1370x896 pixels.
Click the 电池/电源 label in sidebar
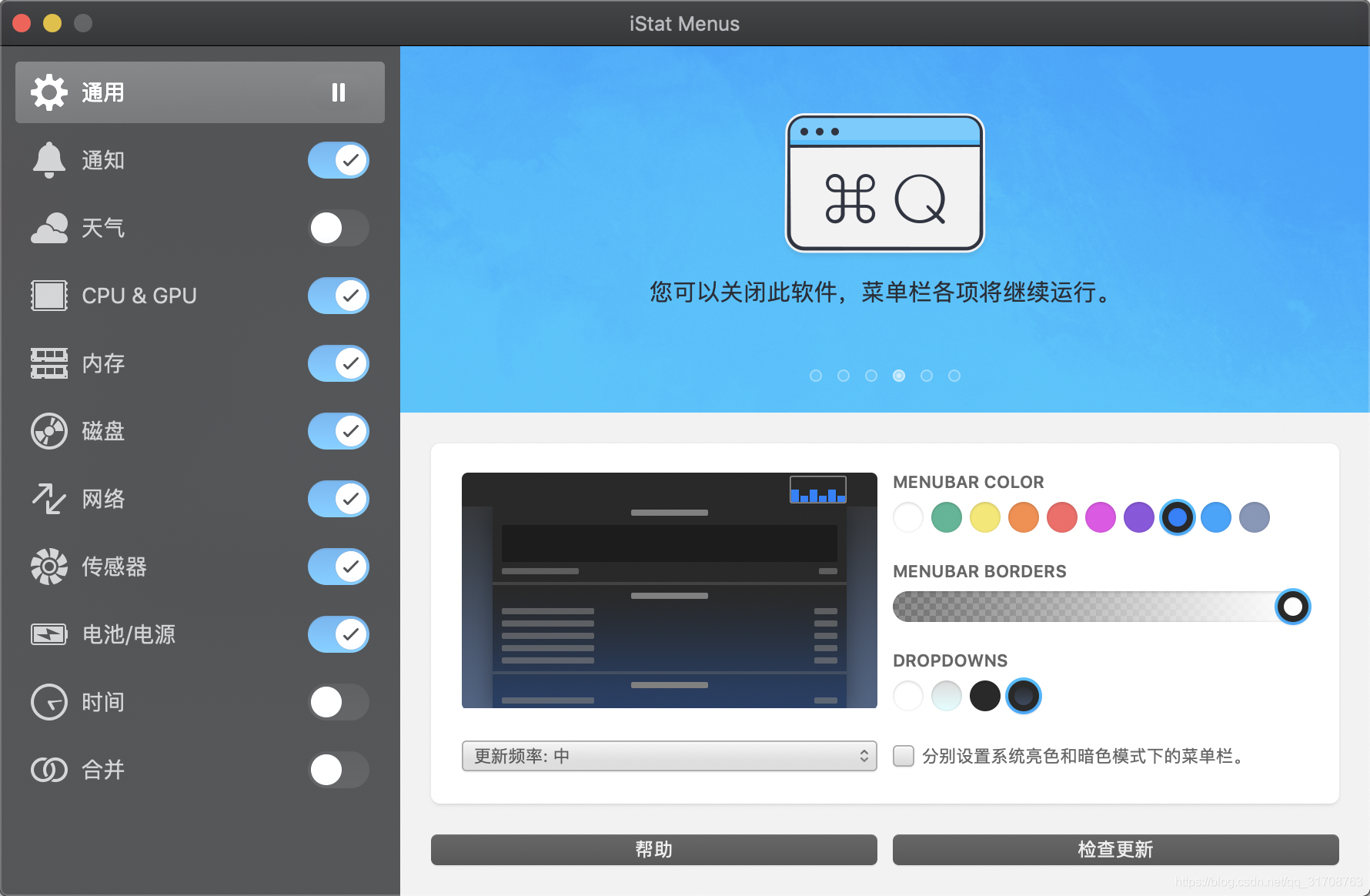(x=129, y=634)
